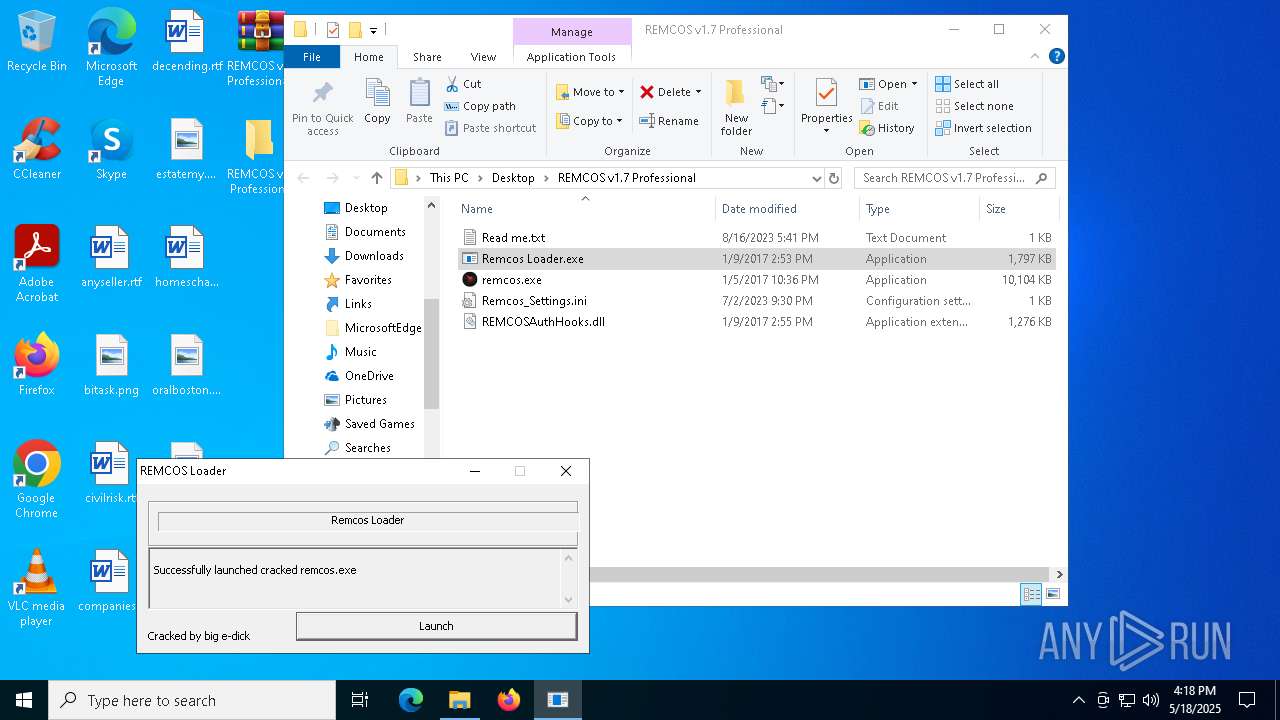This screenshot has width=1280, height=720.
Task: Open the Notifications action center
Action: [1247, 700]
